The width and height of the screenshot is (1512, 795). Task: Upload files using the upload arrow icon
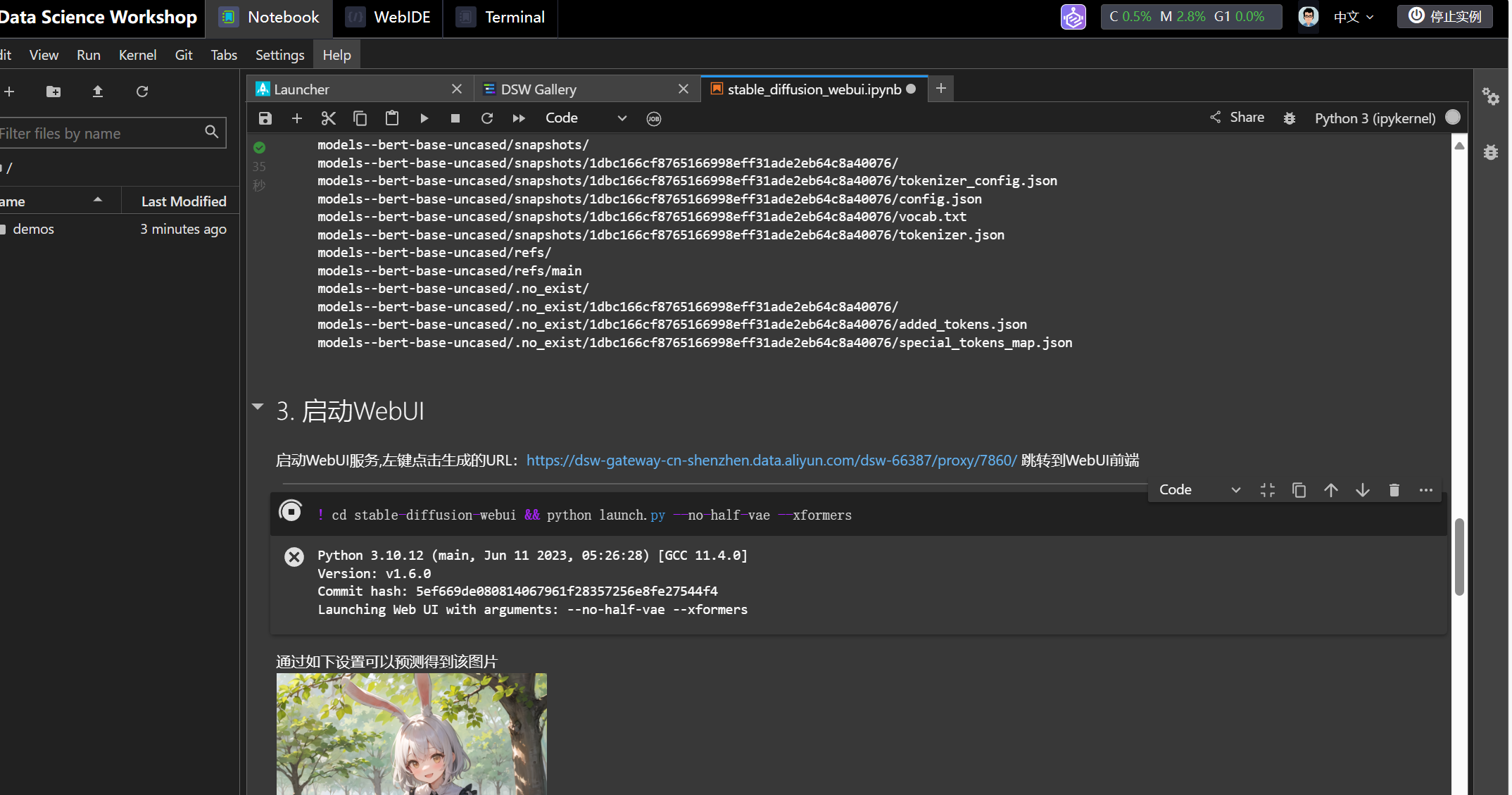[x=98, y=92]
